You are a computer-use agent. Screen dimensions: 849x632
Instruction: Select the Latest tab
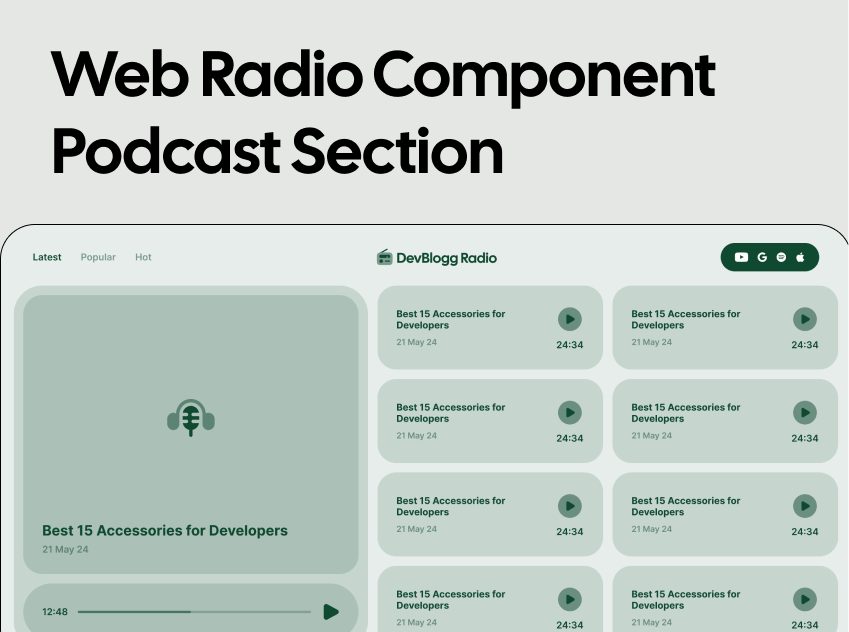pyautogui.click(x=47, y=257)
